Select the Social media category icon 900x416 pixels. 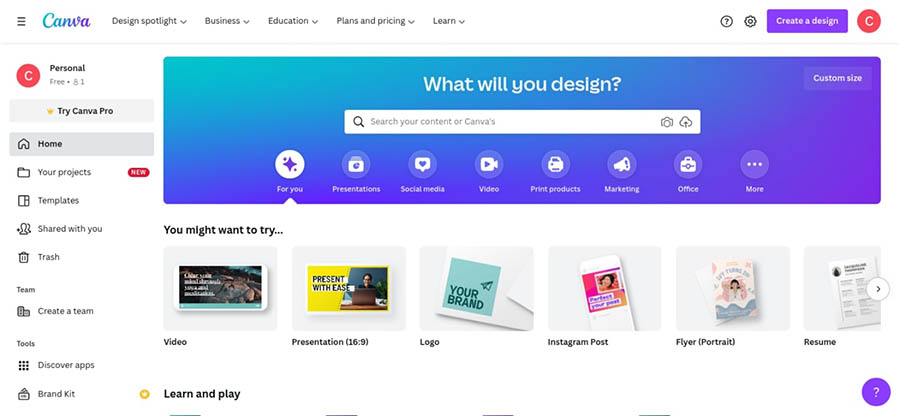(422, 165)
